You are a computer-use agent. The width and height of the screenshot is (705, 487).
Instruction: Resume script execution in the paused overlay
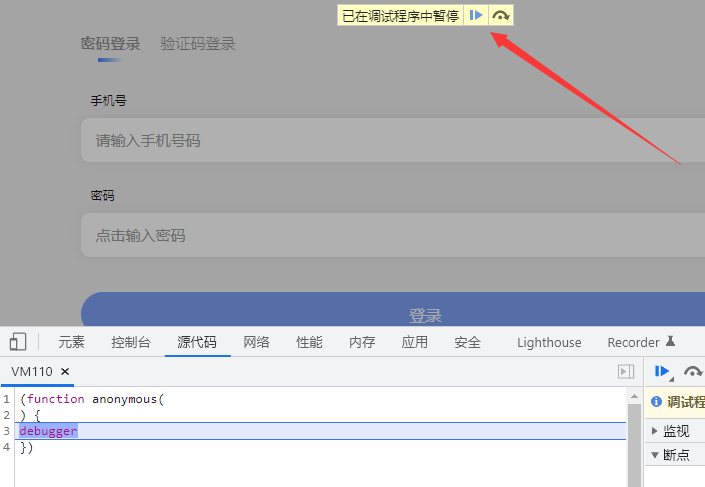click(x=476, y=16)
